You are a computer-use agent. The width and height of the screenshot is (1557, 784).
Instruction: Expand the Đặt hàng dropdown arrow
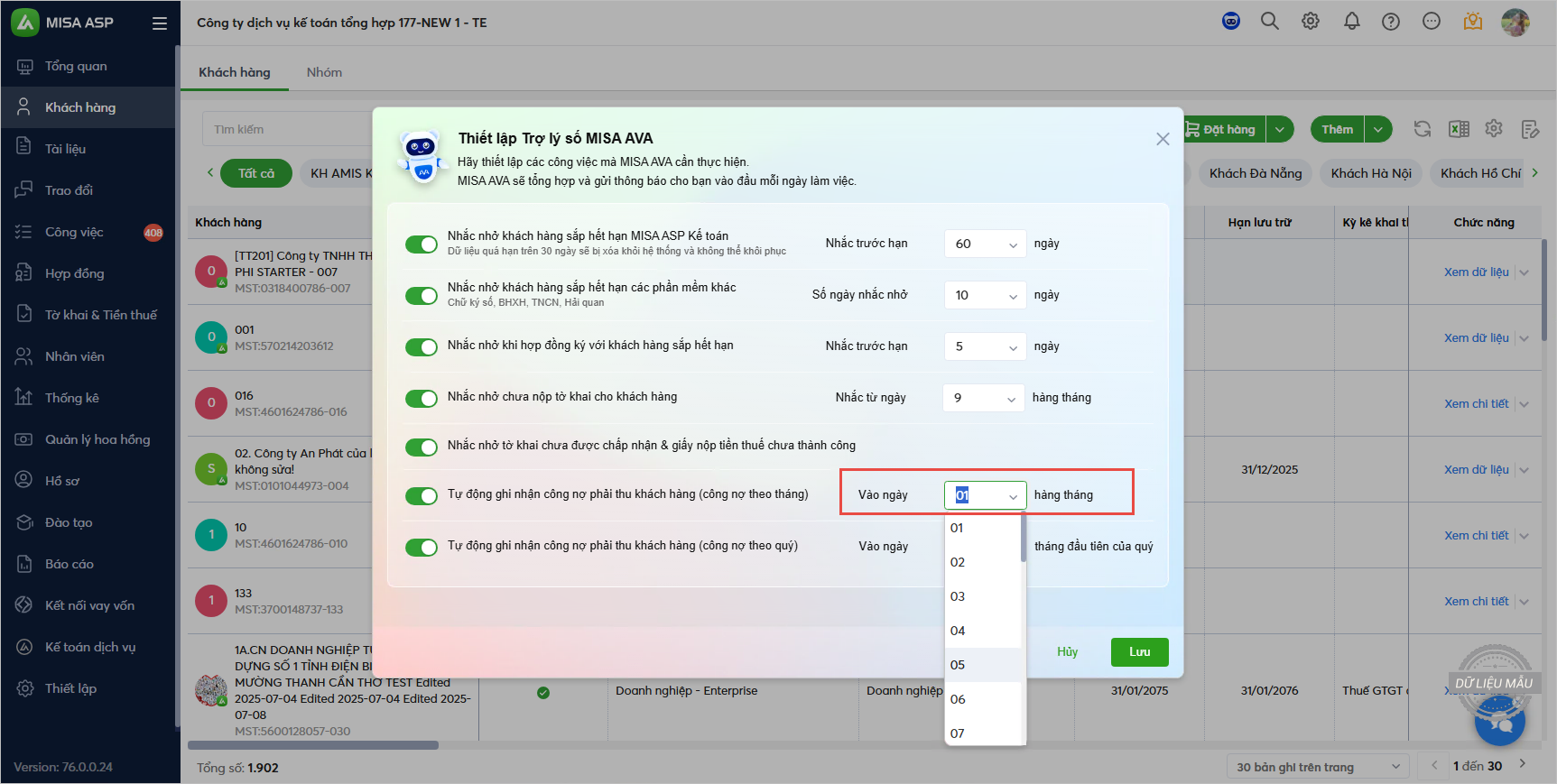coord(1280,129)
